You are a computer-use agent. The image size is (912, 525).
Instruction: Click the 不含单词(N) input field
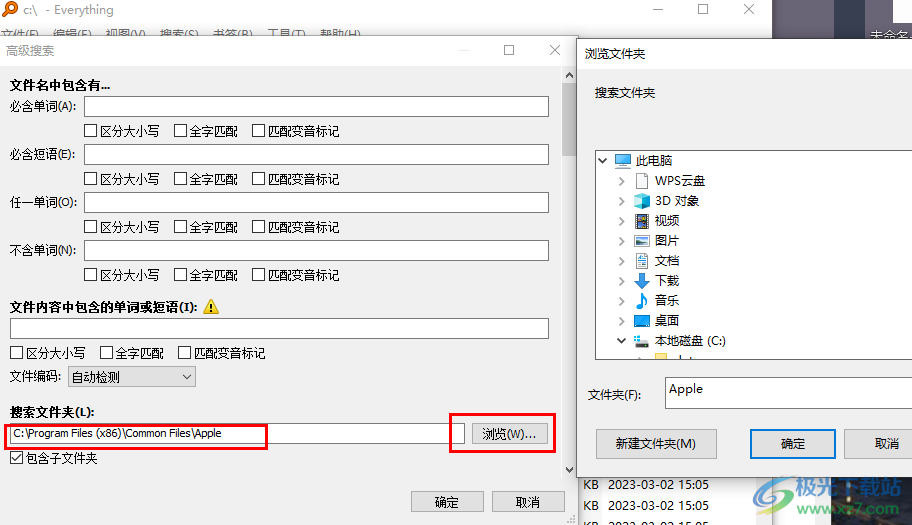click(316, 250)
